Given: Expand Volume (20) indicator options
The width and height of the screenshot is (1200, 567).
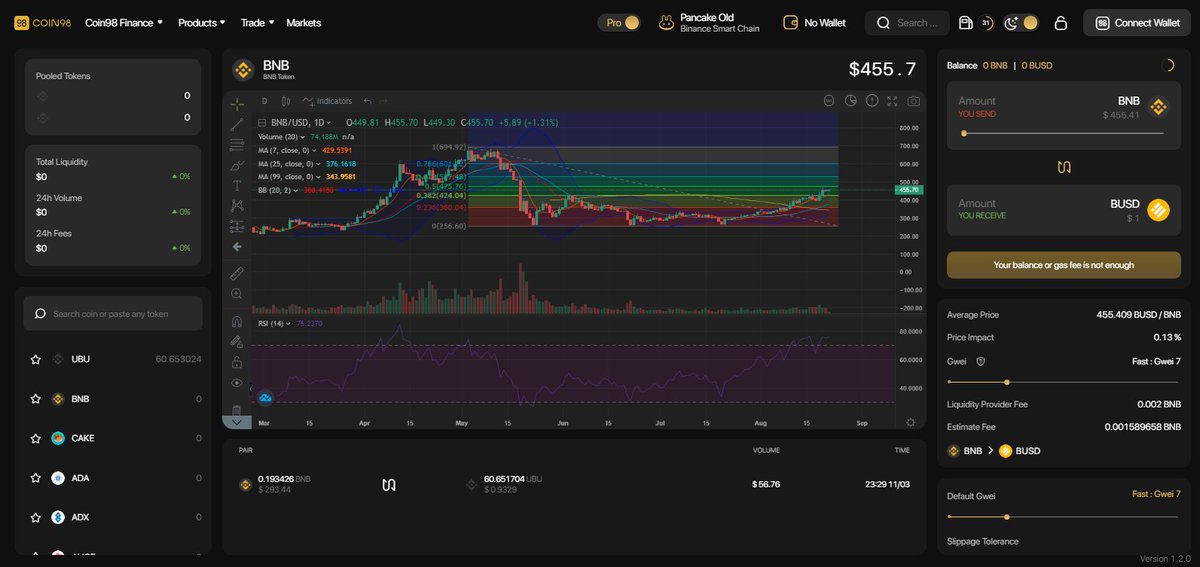Looking at the screenshot, I should (x=304, y=136).
